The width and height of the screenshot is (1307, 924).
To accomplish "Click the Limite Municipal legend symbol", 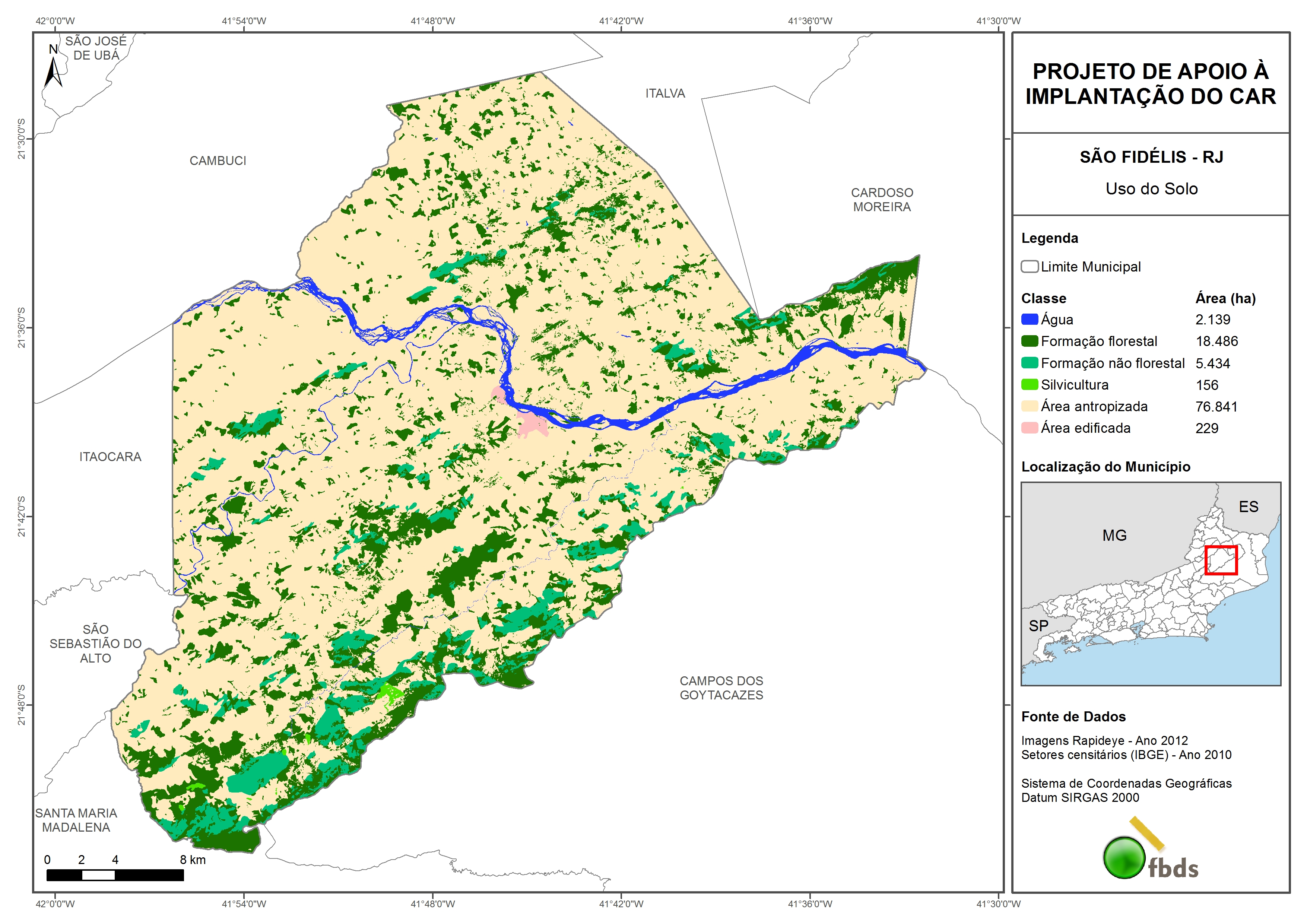I will (1029, 266).
